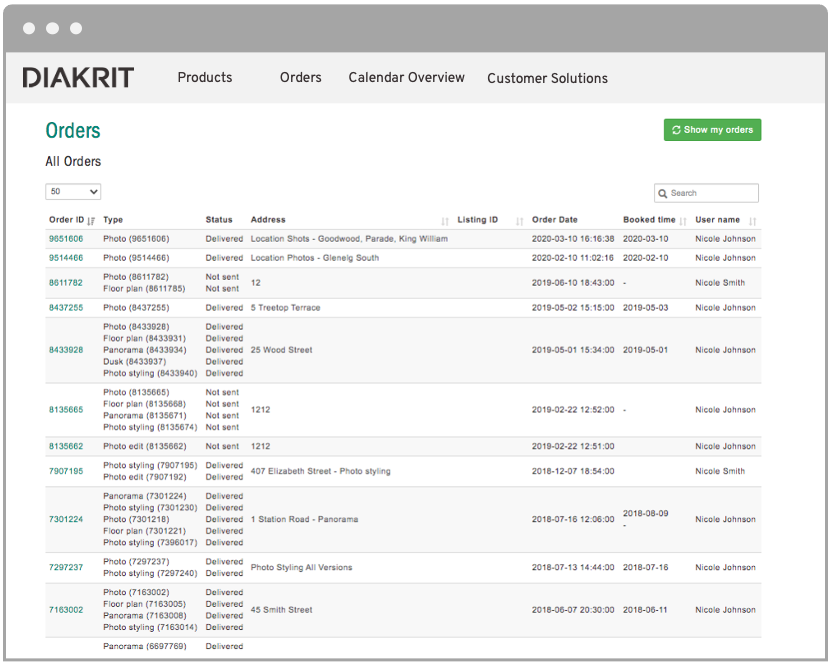Click the magnifier icon in the search box
Image resolution: width=829 pixels, height=664 pixels.
(x=663, y=193)
